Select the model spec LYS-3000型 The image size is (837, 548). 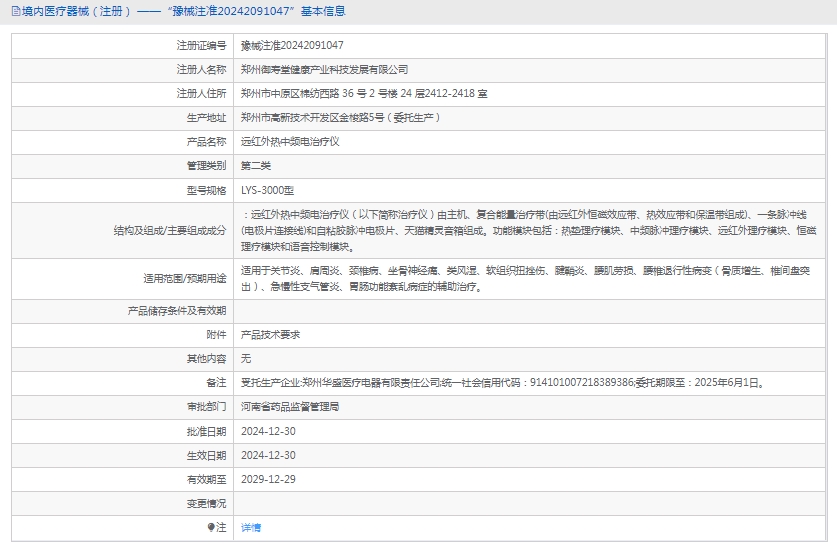click(x=268, y=189)
